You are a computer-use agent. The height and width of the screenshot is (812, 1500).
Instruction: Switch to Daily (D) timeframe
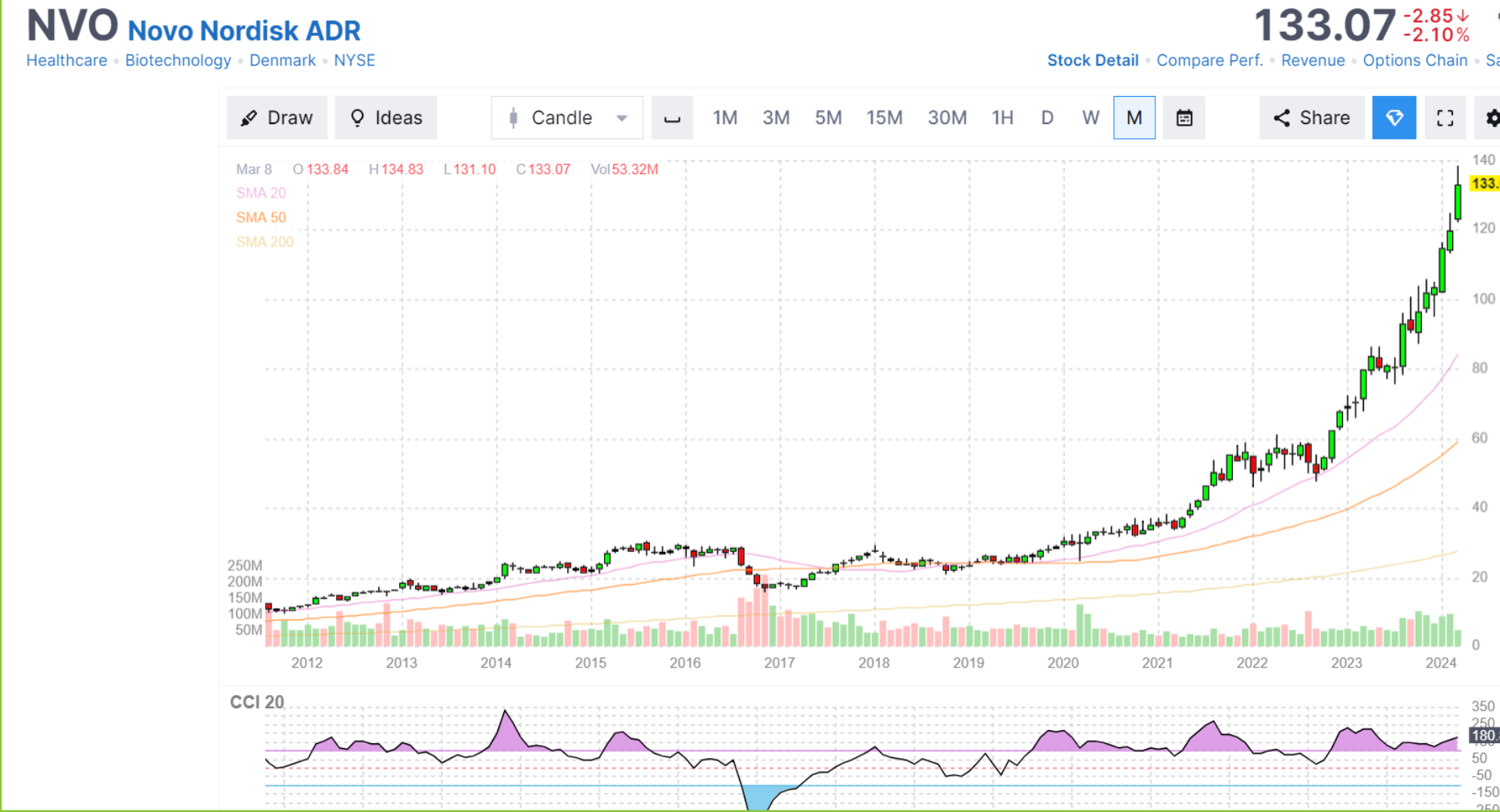tap(1047, 118)
